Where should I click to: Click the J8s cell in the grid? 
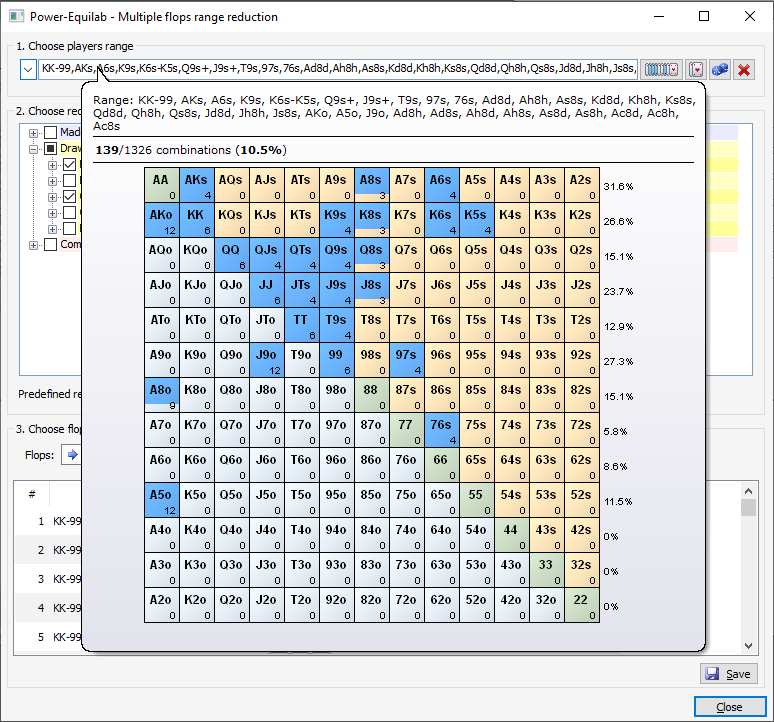[x=372, y=290]
